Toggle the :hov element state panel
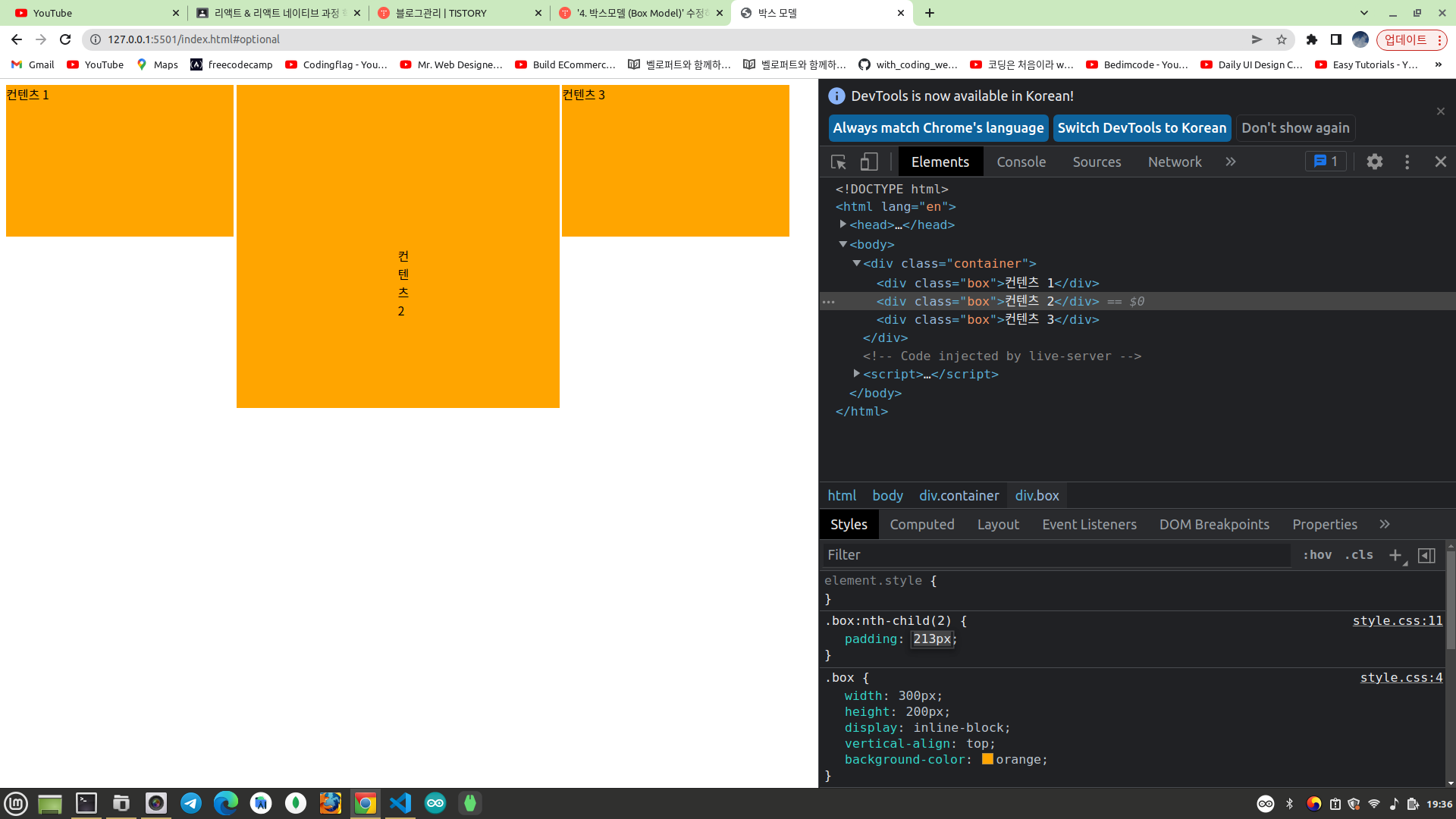 tap(1317, 555)
